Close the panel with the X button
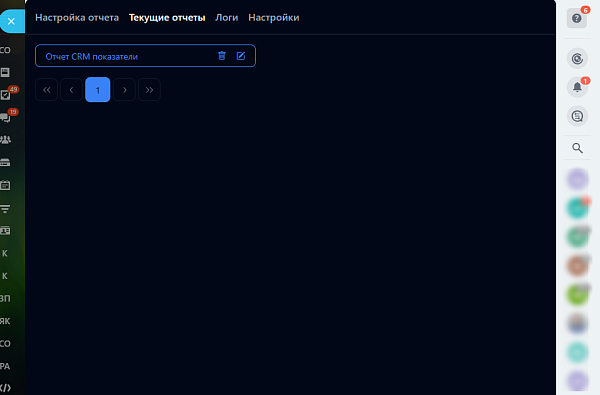Viewport: 600px width, 395px height. (x=11, y=21)
